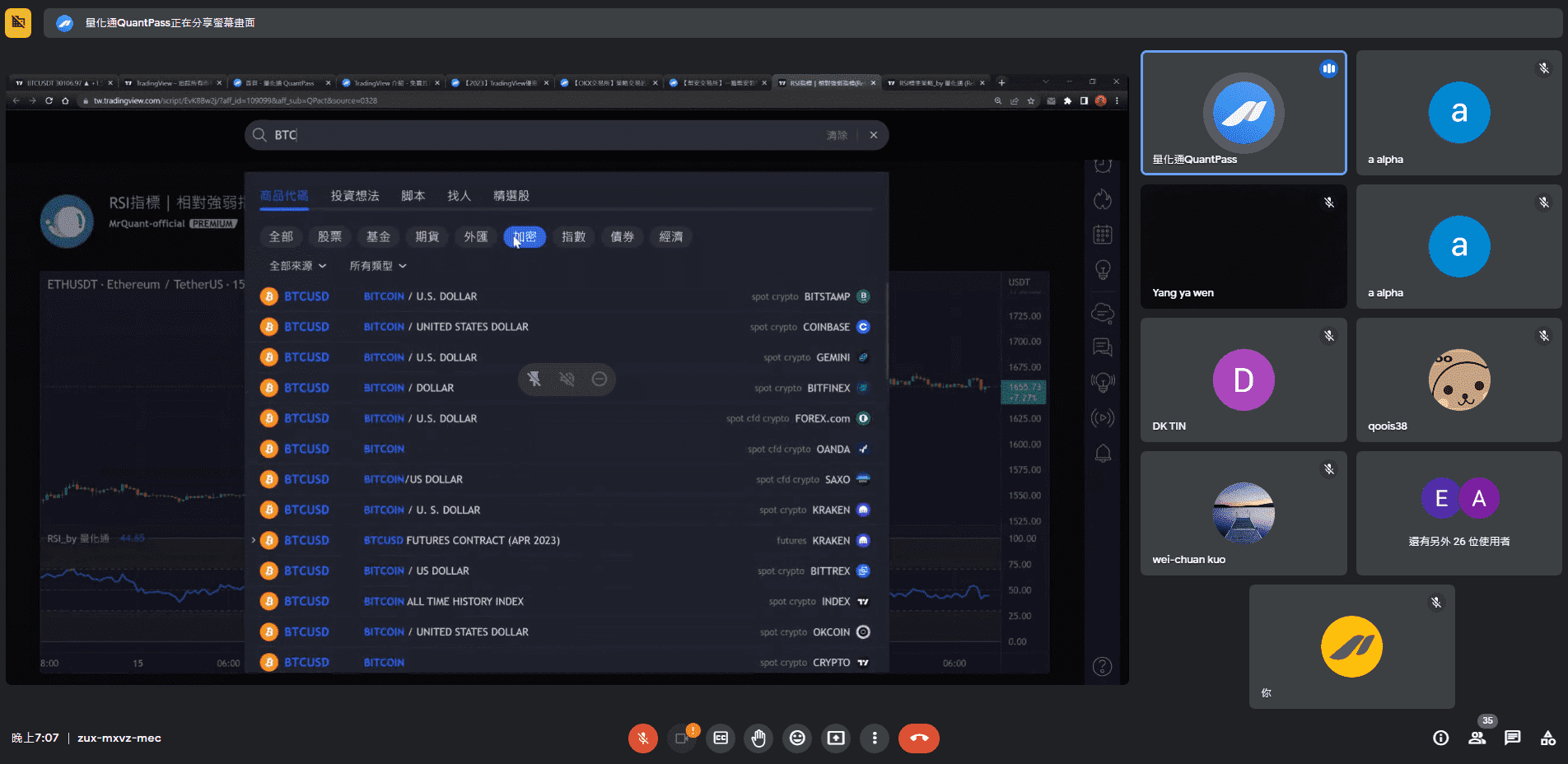
Task: Switch to the 商品代碼 tab
Action: 284,195
